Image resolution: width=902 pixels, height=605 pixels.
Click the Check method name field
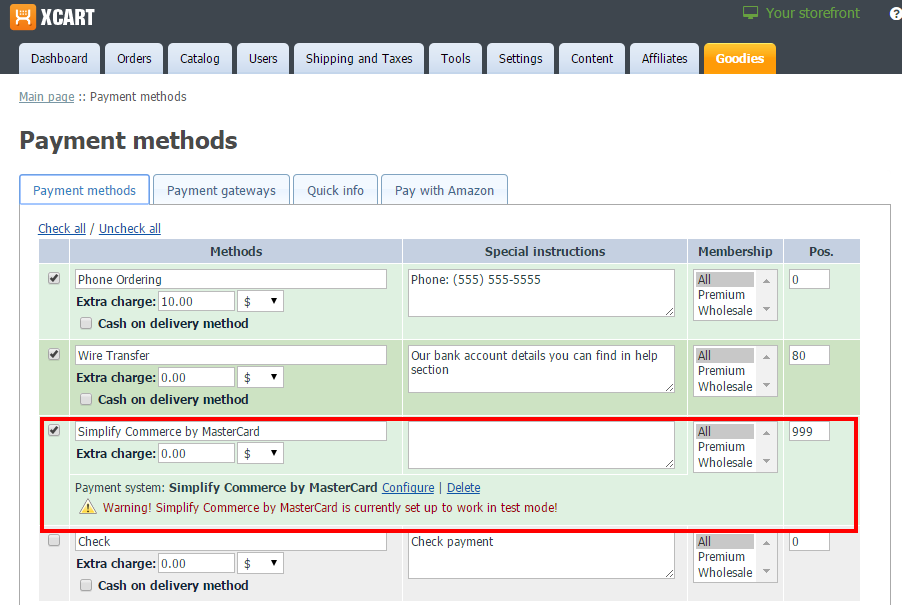coord(231,542)
